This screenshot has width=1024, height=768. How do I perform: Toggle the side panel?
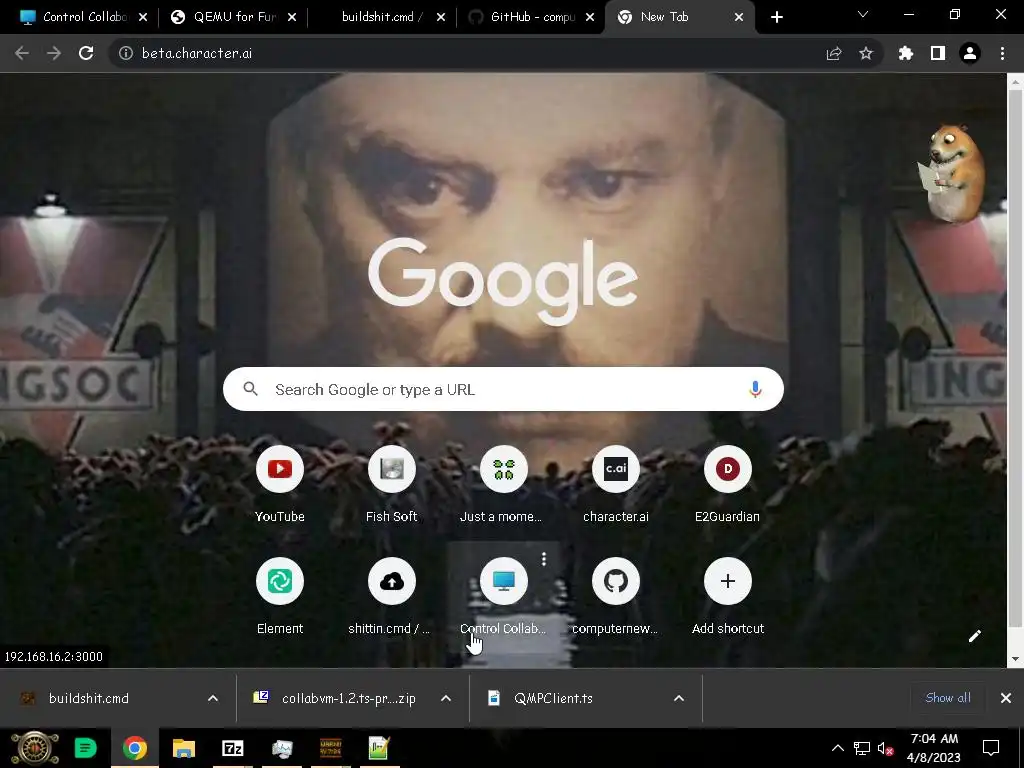(938, 53)
